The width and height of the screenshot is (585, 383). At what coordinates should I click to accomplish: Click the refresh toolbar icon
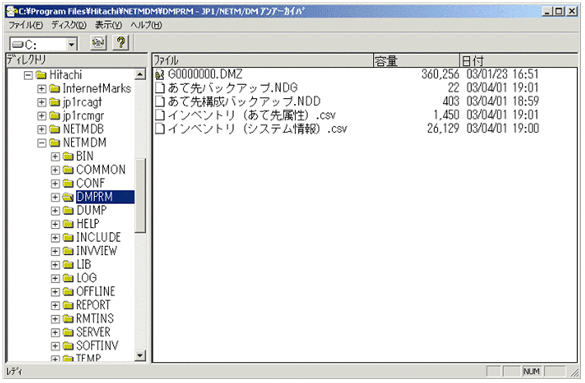point(98,43)
